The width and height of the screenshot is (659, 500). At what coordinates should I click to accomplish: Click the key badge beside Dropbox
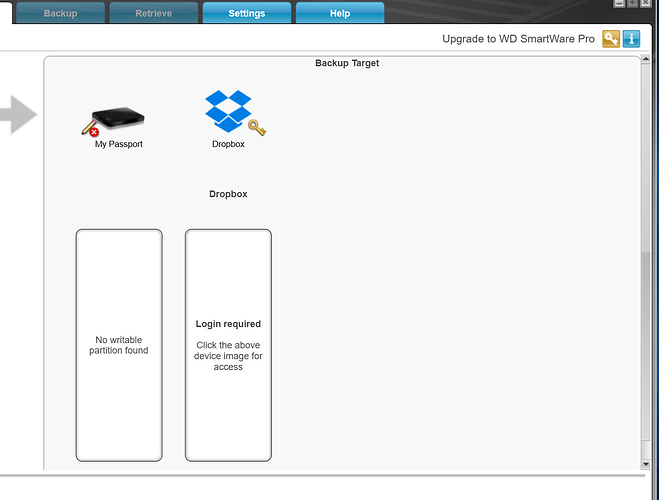pos(257,127)
